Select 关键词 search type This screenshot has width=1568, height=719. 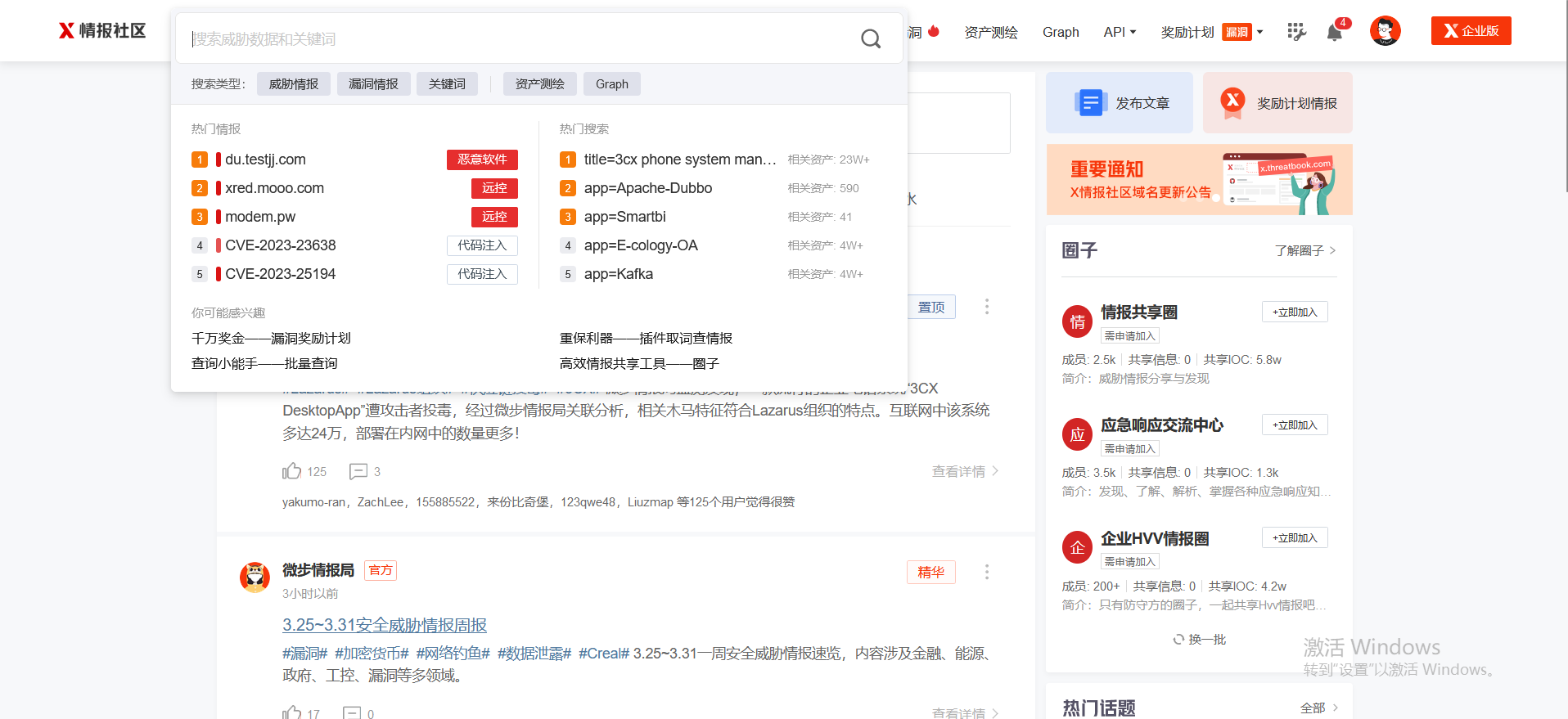click(x=447, y=84)
